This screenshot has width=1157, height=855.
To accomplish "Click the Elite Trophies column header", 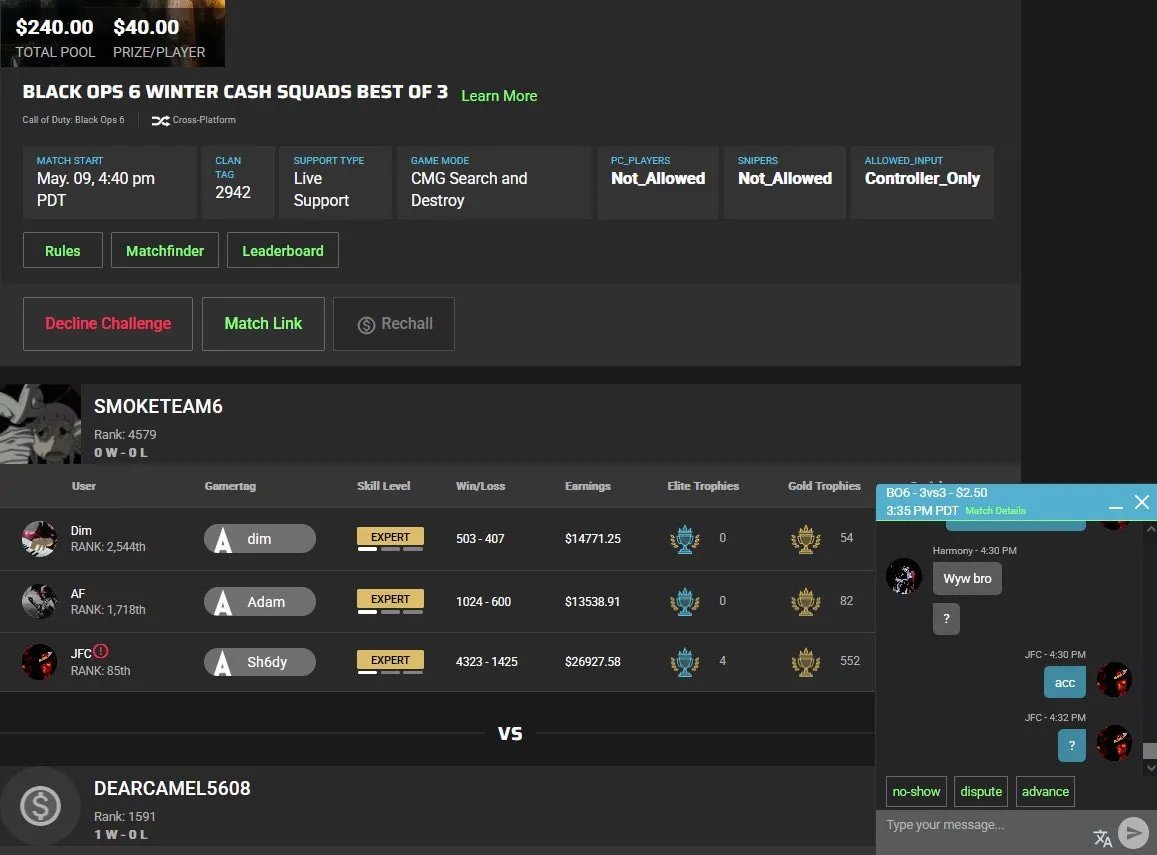I will coord(703,486).
